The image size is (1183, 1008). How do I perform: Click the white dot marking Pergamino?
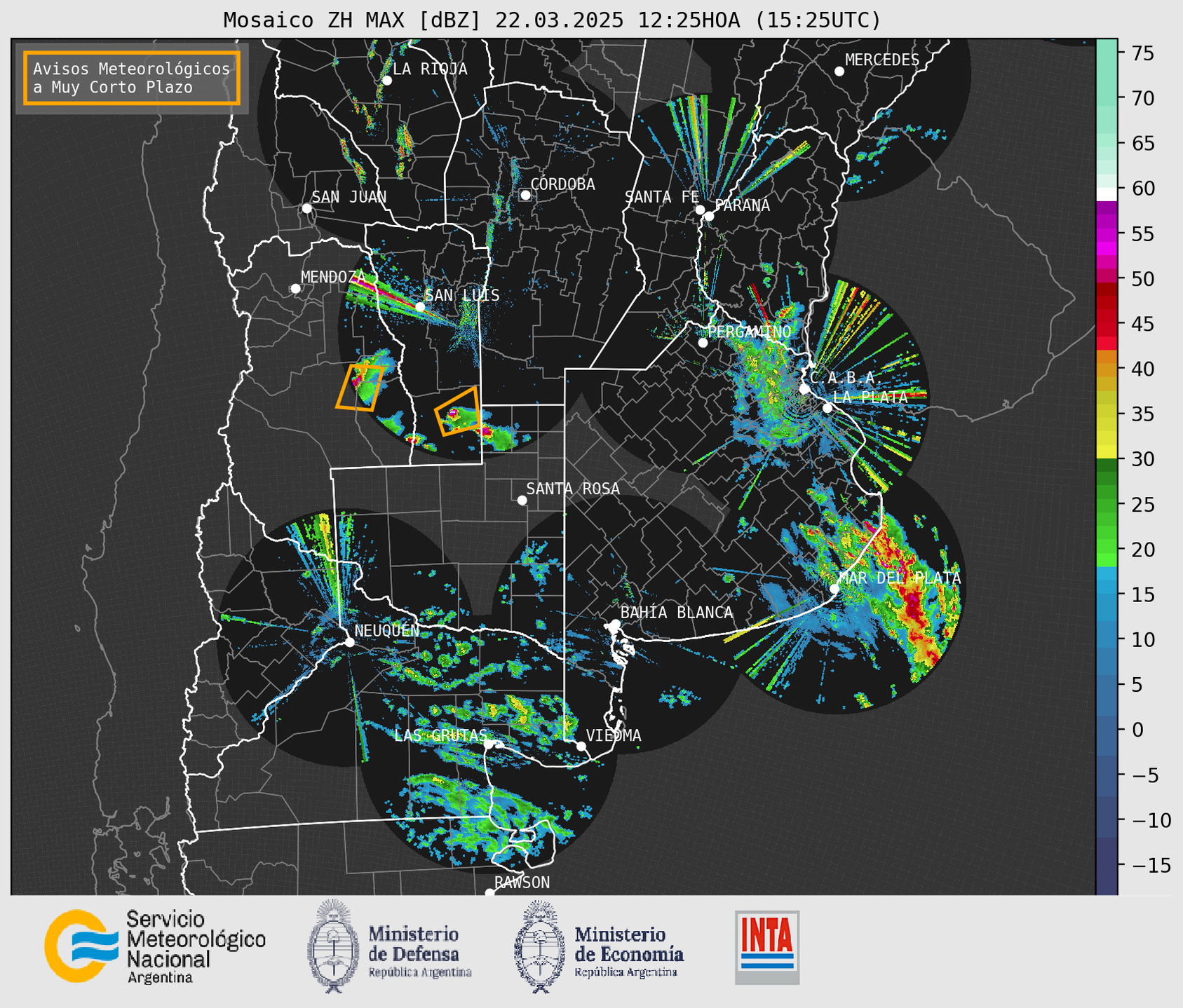tap(703, 343)
